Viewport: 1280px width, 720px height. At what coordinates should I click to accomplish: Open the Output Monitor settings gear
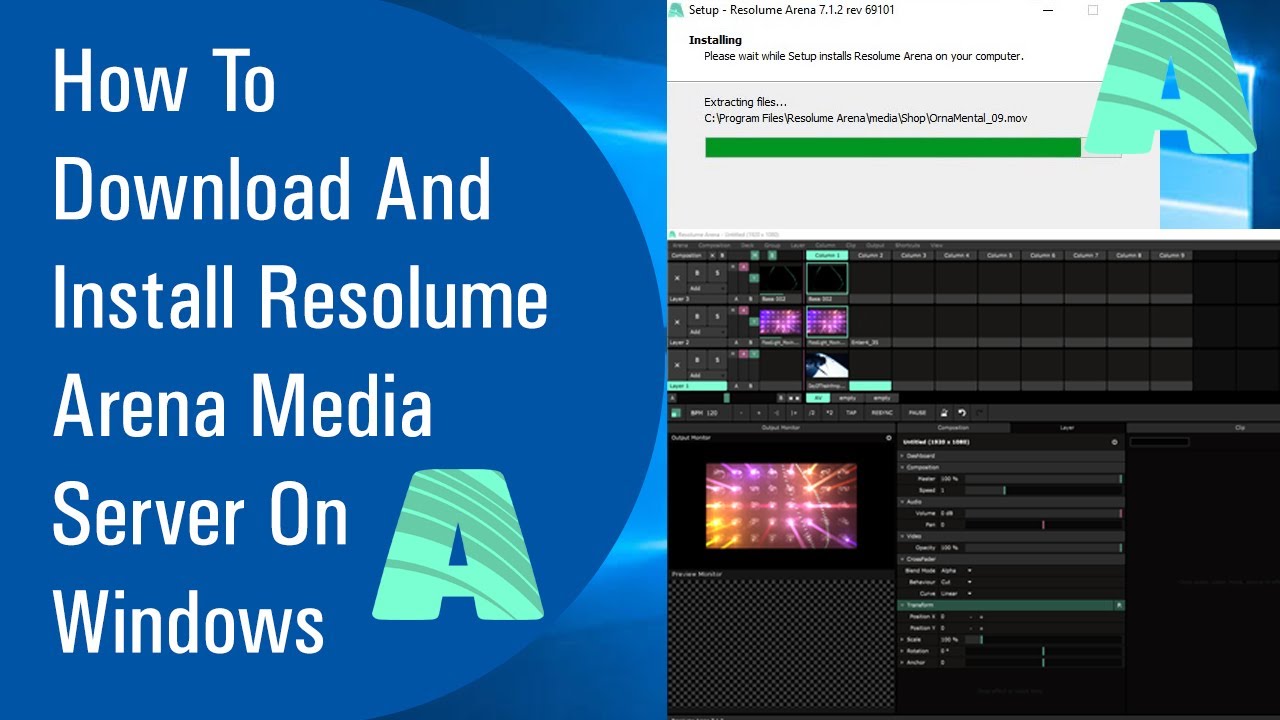[x=888, y=438]
